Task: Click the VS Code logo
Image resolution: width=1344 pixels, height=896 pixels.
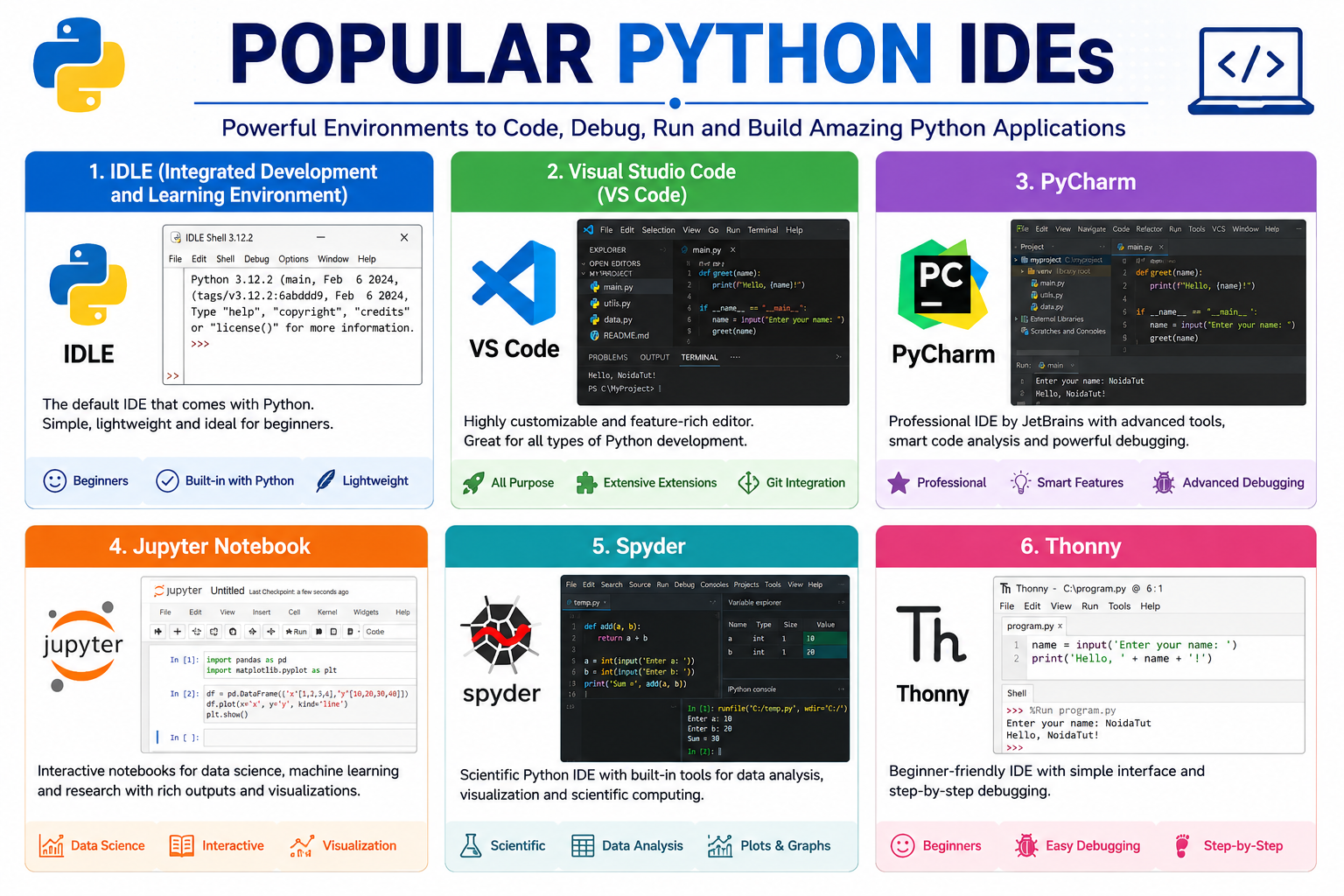Action: point(514,284)
